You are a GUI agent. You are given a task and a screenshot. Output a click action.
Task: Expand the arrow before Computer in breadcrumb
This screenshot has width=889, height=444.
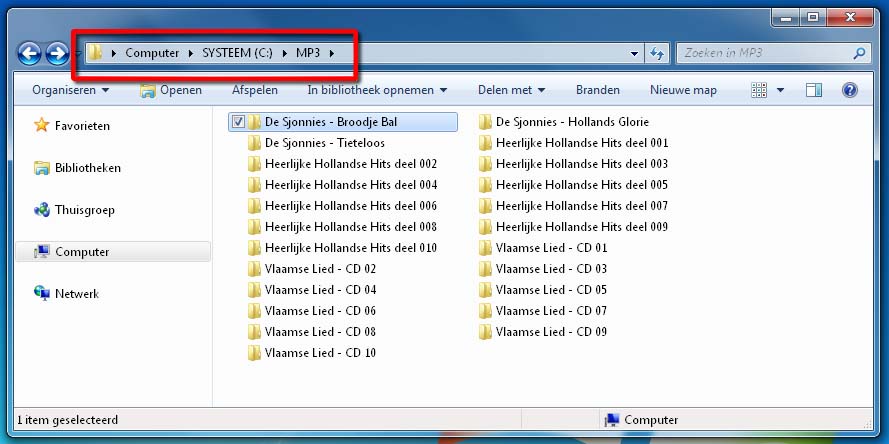(114, 53)
